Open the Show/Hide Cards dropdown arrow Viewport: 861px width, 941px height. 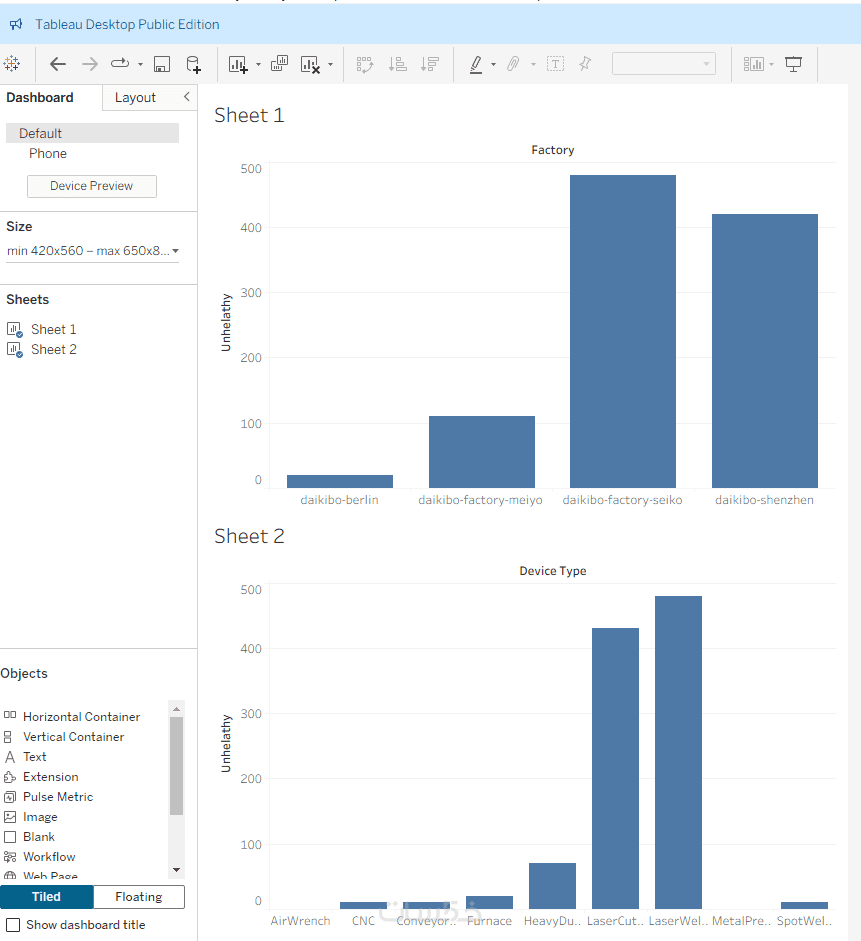click(x=771, y=64)
